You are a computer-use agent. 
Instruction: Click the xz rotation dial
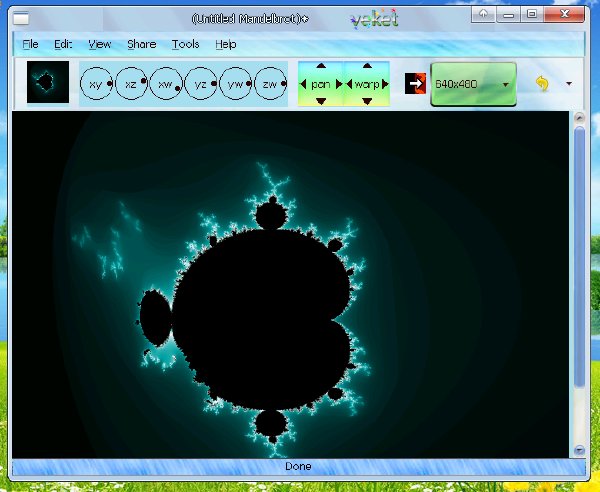(x=131, y=83)
